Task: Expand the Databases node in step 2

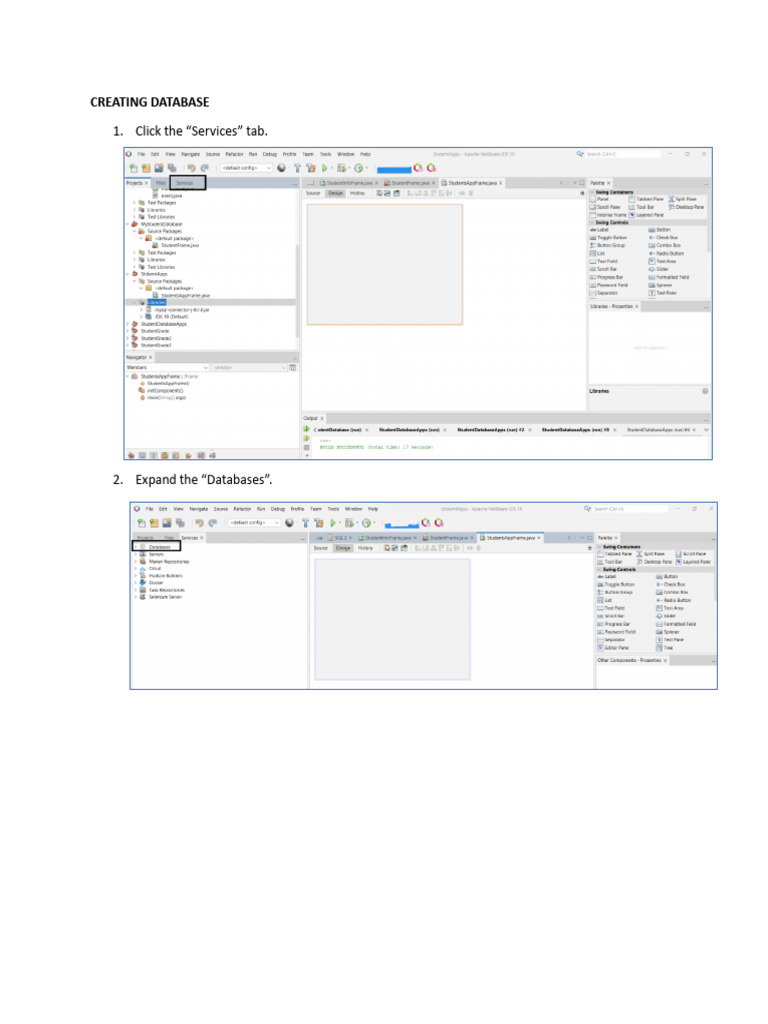Action: point(136,547)
